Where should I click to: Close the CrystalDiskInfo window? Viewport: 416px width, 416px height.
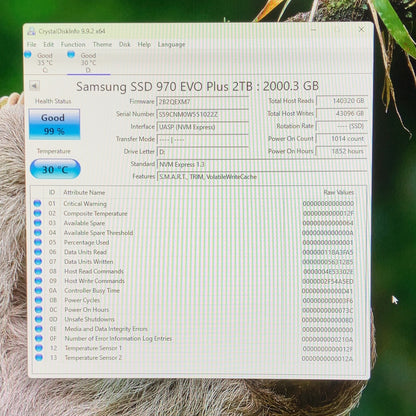click(361, 30)
